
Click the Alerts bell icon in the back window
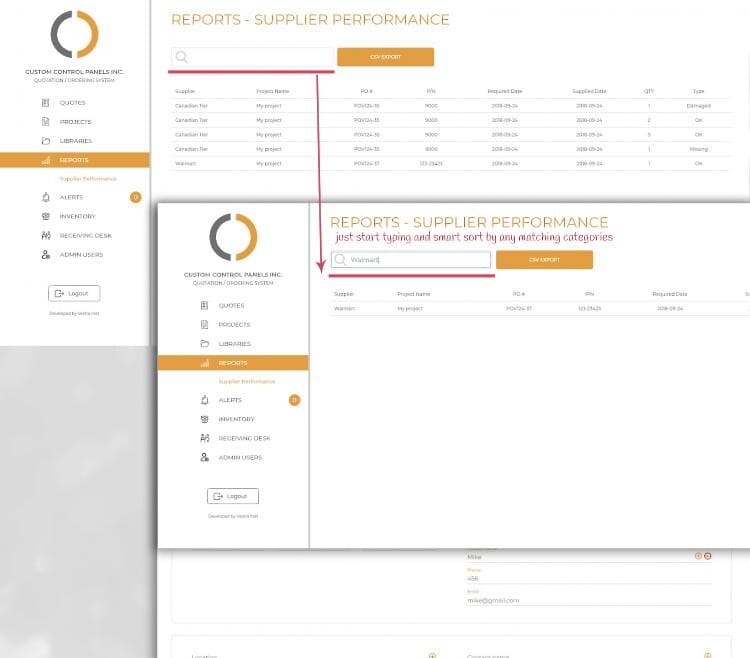(x=46, y=197)
